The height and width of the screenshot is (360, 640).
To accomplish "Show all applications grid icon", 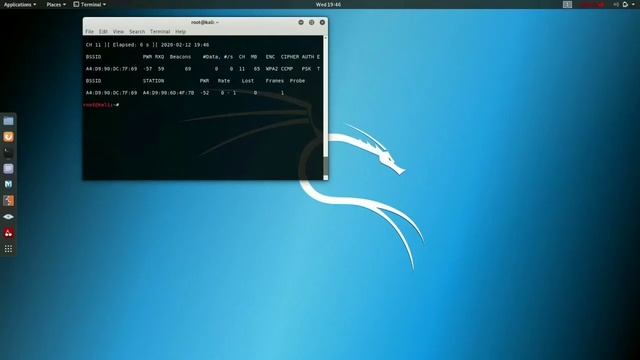I will (x=8, y=249).
